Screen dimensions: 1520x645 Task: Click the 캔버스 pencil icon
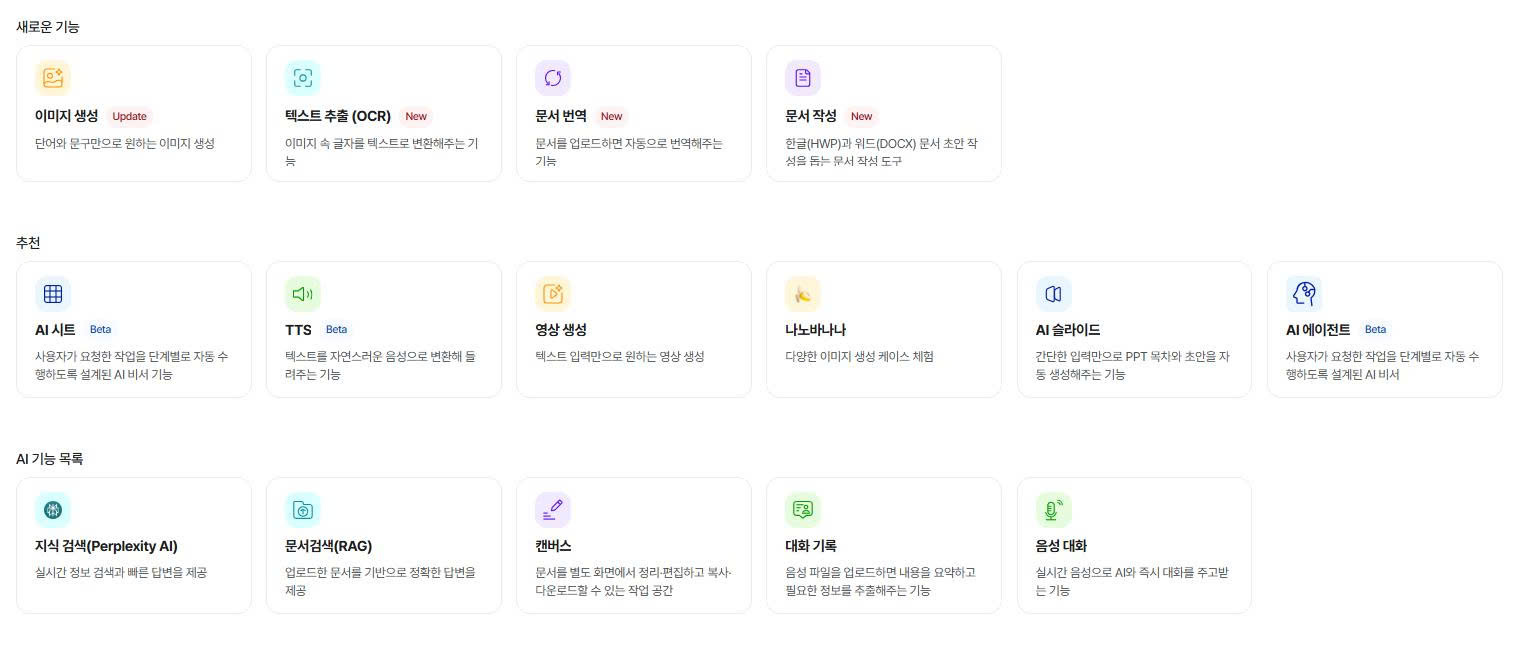pos(553,510)
